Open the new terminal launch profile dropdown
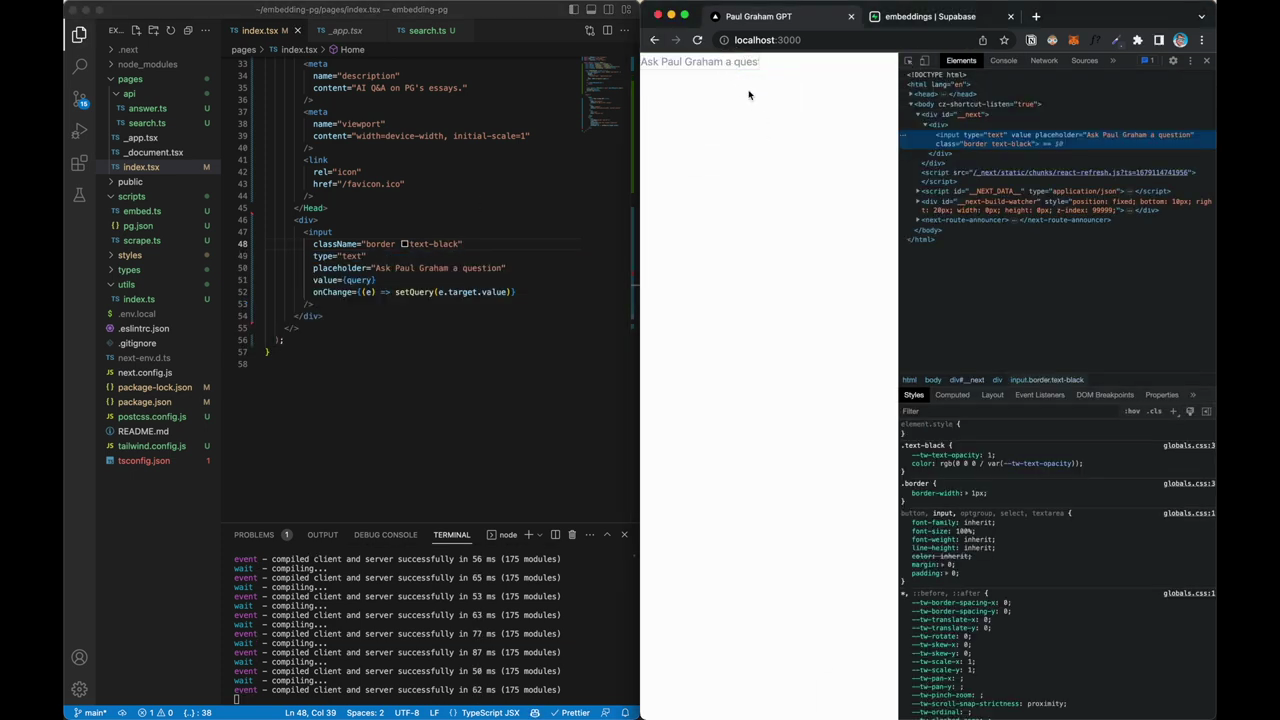This screenshot has width=1280, height=720. point(540,535)
